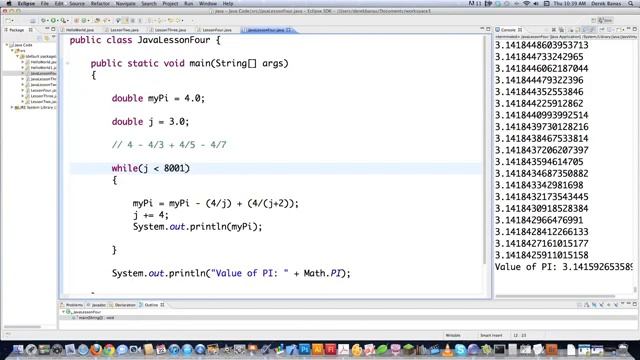
Task: Open the Refactor menu
Action: pos(100,3)
